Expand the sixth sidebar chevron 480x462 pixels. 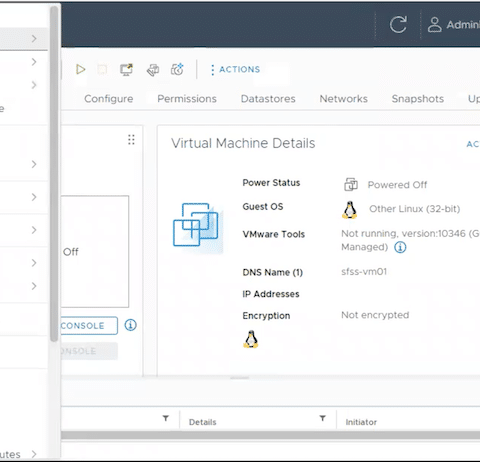point(34,230)
